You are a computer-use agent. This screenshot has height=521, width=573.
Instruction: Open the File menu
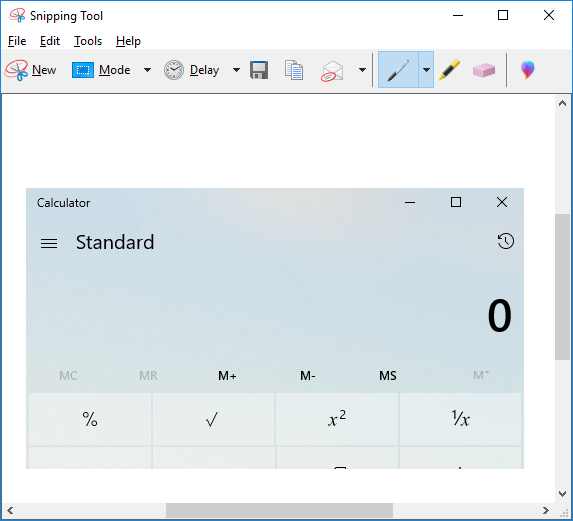[x=17, y=41]
